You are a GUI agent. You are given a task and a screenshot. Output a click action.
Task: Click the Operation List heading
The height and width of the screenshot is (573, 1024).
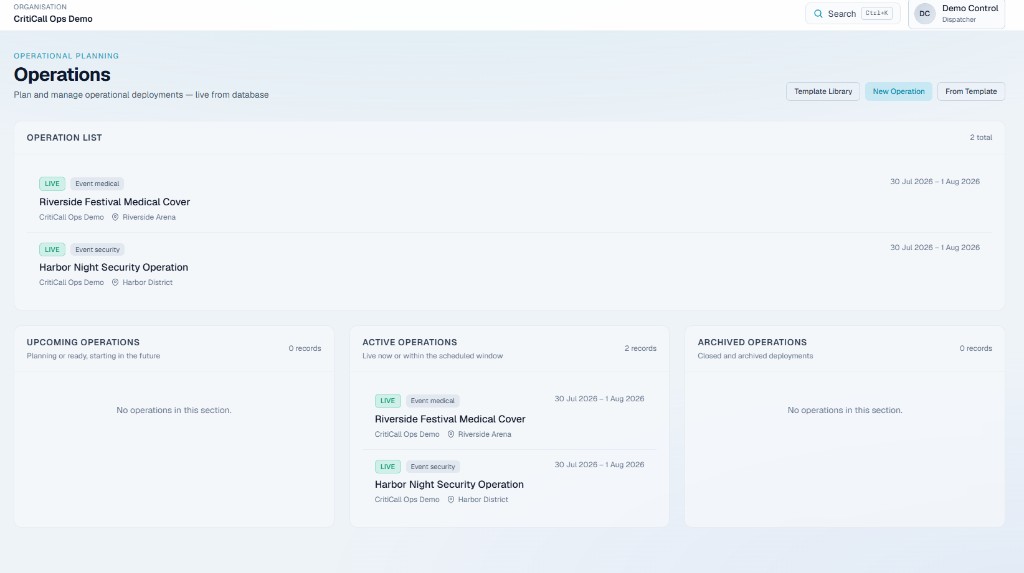click(x=64, y=138)
